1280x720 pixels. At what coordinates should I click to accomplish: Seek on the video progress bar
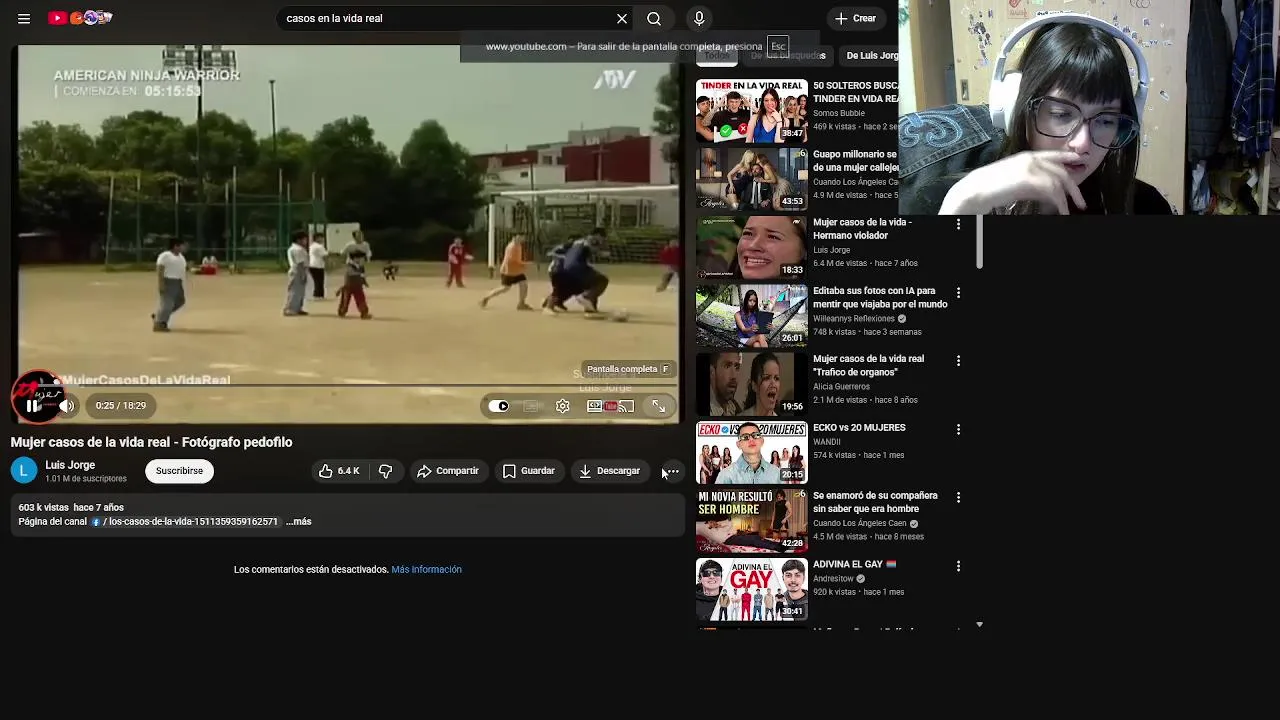[x=347, y=385]
